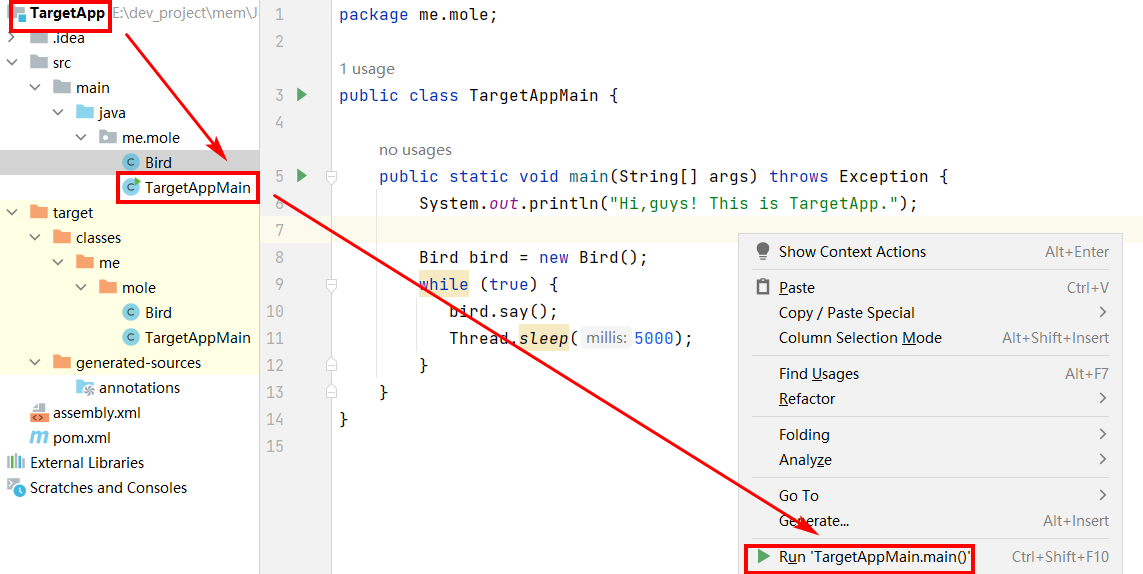Collapse the src folder chevron
1143x574 pixels.
(12, 63)
